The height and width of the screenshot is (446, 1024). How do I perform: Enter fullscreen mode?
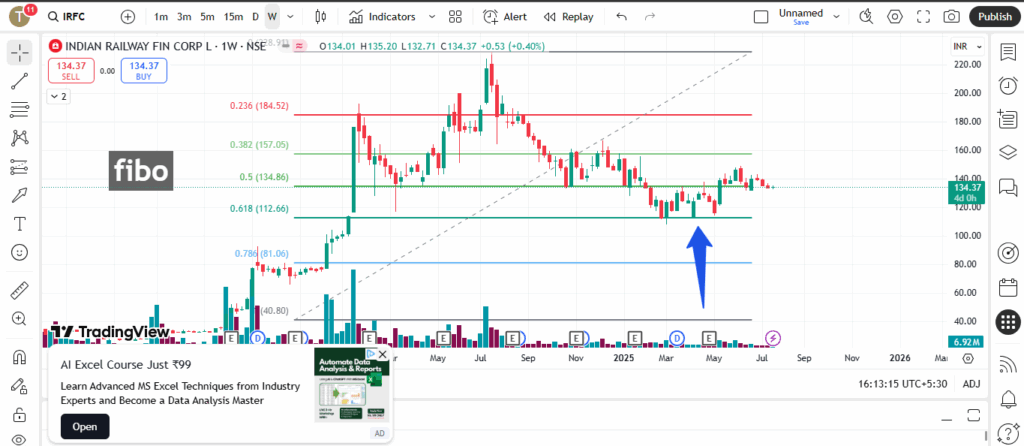(x=923, y=17)
